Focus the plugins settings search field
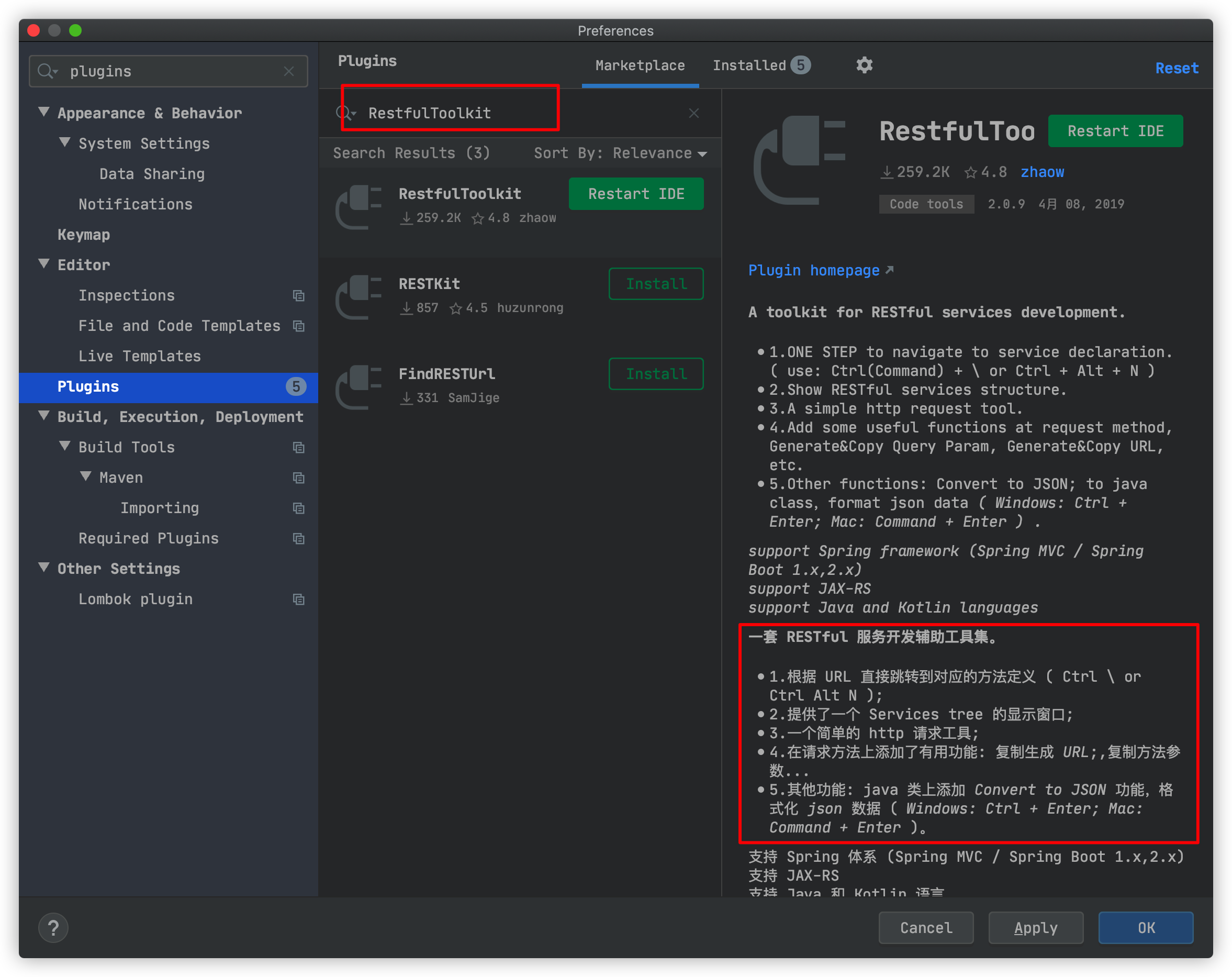1232x977 pixels. click(x=169, y=71)
